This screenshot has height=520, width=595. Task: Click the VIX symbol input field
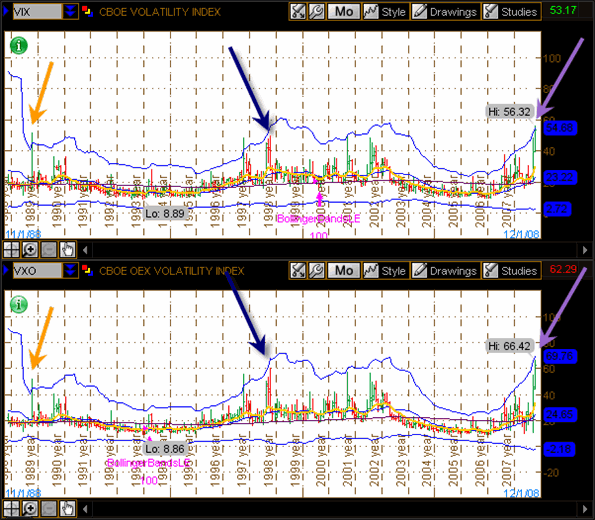pos(37,12)
